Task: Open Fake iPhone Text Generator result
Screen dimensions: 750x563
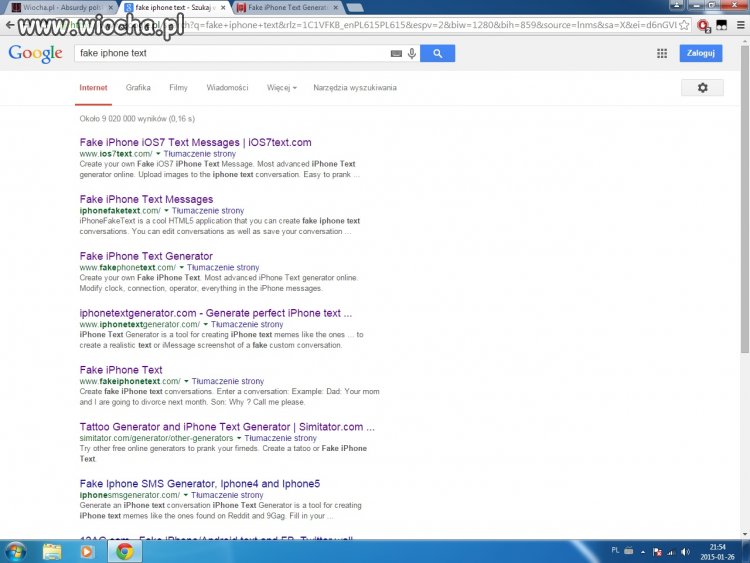Action: [146, 256]
